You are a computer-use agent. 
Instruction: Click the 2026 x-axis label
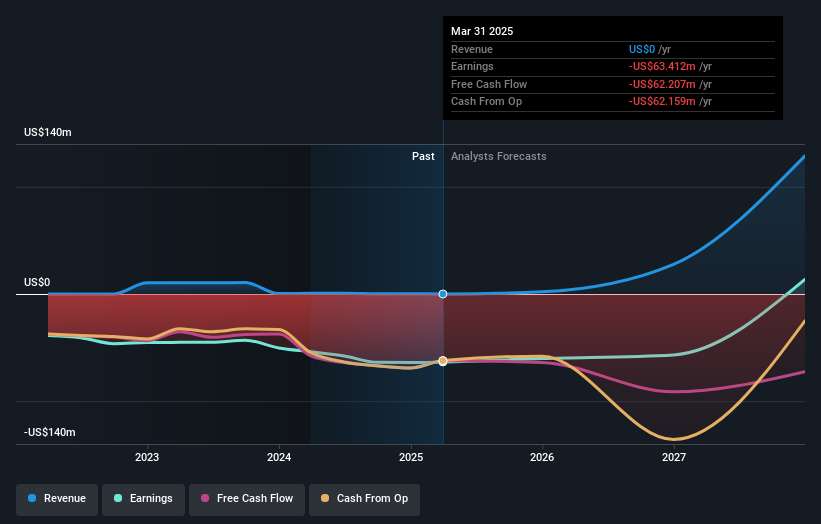pyautogui.click(x=542, y=457)
